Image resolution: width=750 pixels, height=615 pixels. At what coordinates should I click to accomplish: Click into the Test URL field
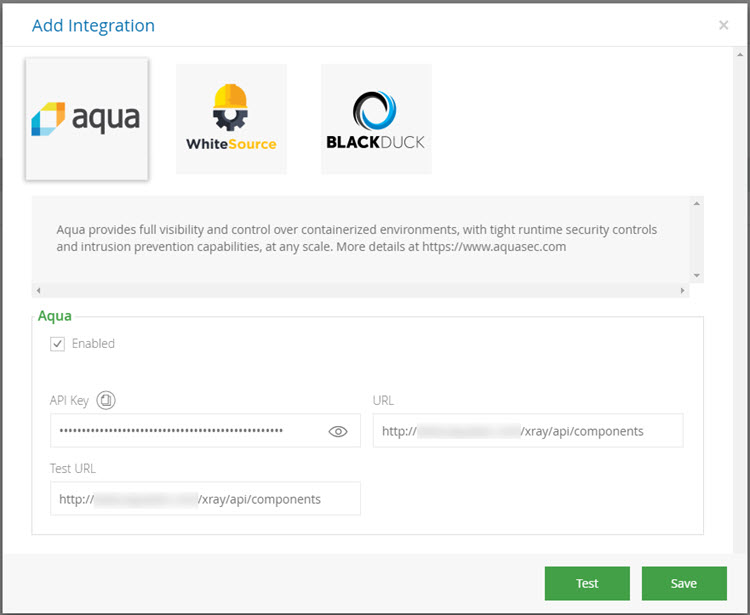(205, 498)
